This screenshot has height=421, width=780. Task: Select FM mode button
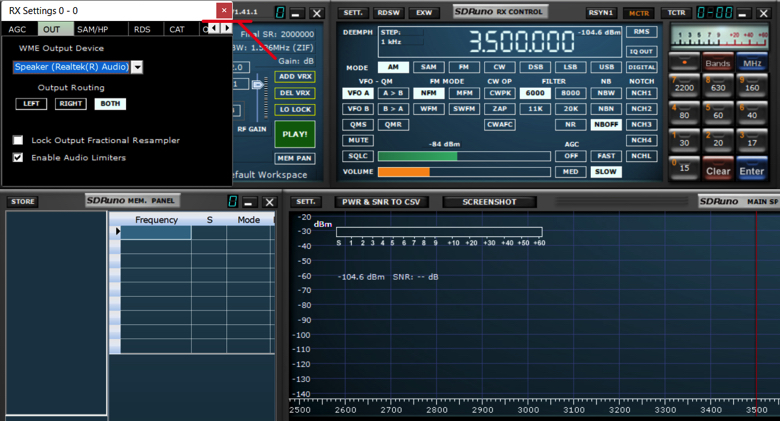[464, 67]
